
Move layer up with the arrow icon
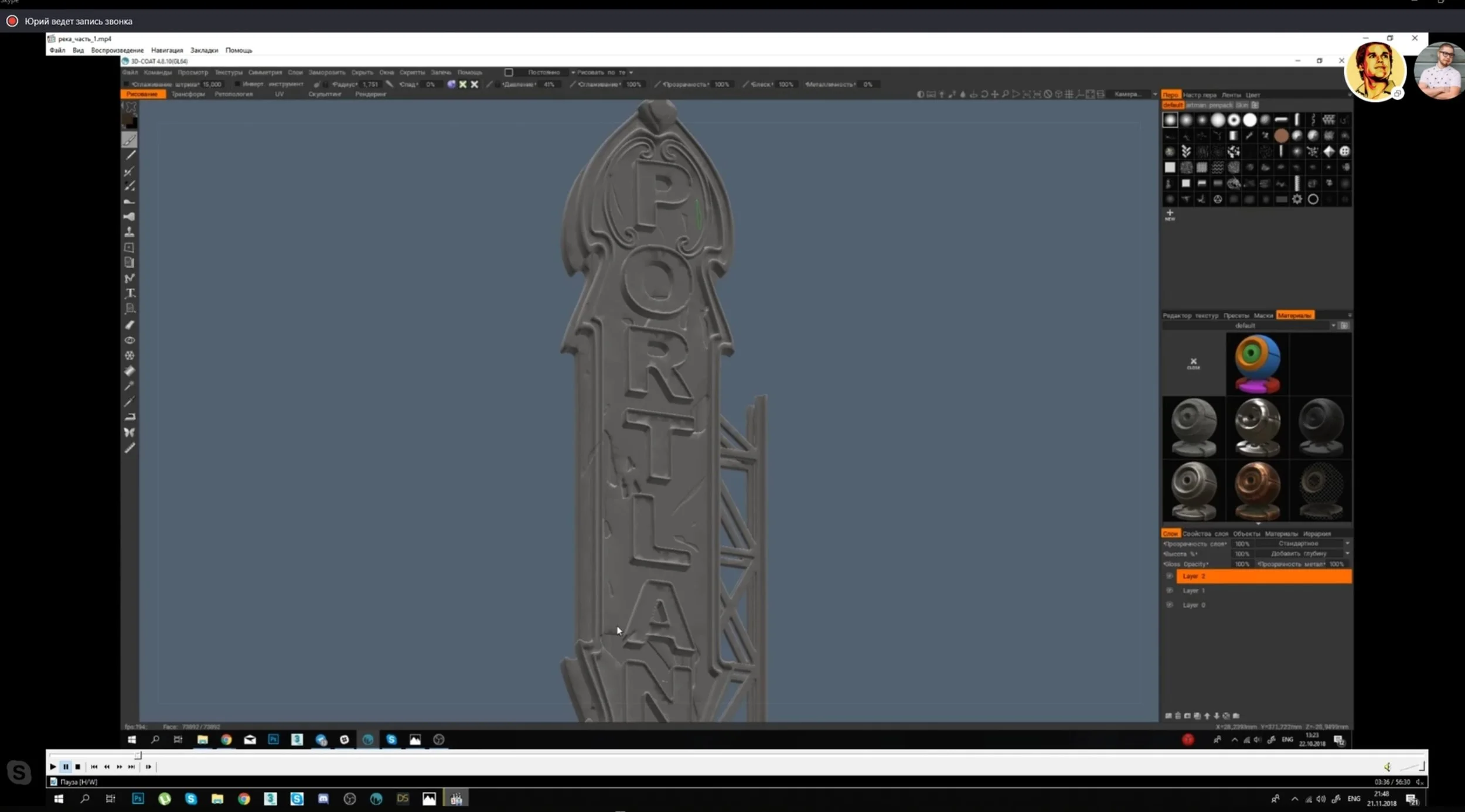[1207, 715]
